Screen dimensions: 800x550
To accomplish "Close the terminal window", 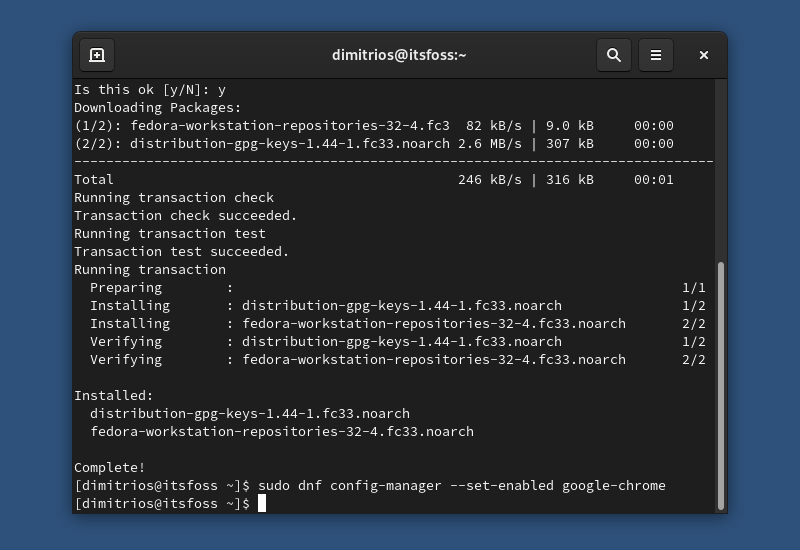I will 704,55.
